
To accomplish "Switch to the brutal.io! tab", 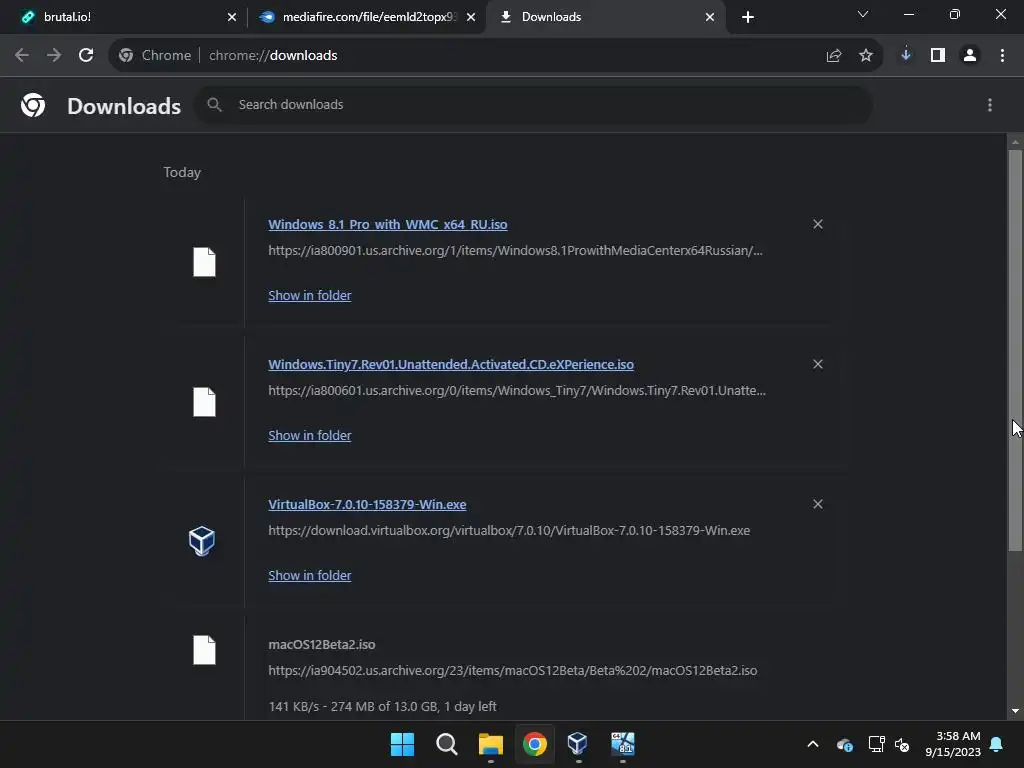I will 124,17.
